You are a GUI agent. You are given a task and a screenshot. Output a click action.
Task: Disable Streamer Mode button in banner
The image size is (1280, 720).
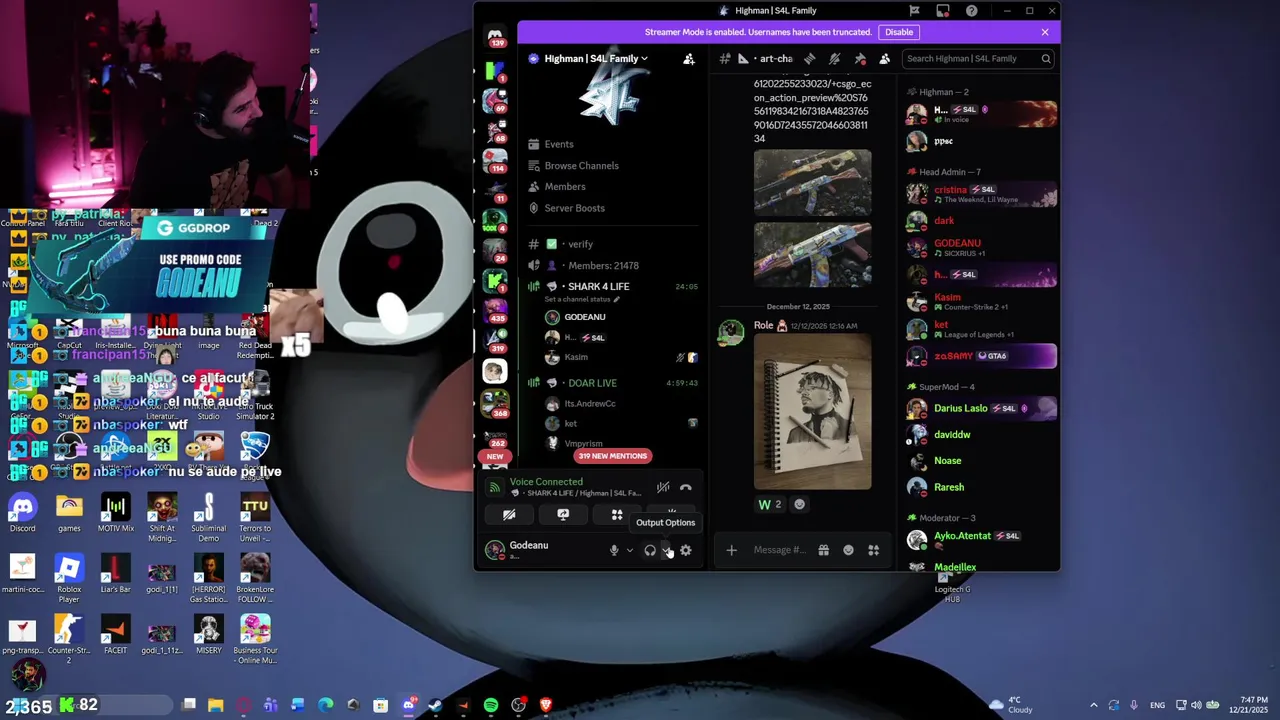[899, 32]
